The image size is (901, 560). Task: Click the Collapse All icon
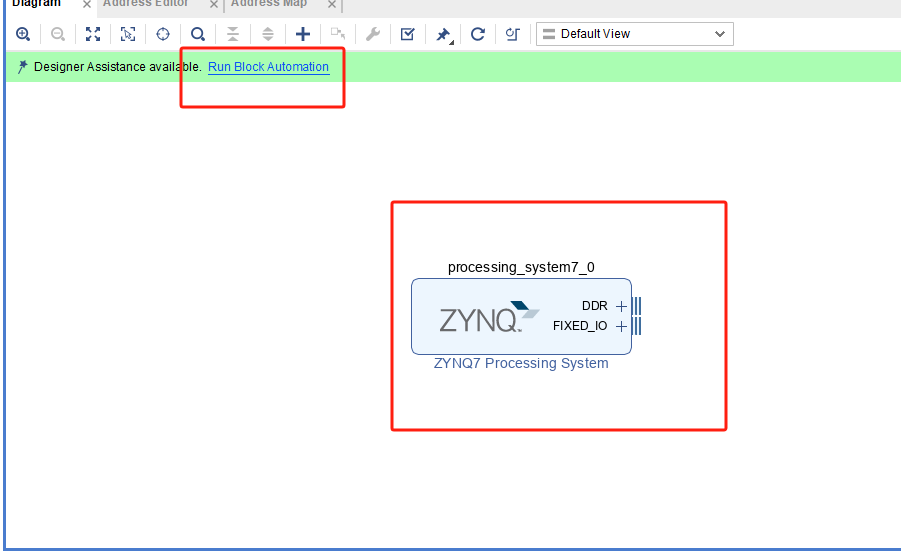(x=233, y=34)
